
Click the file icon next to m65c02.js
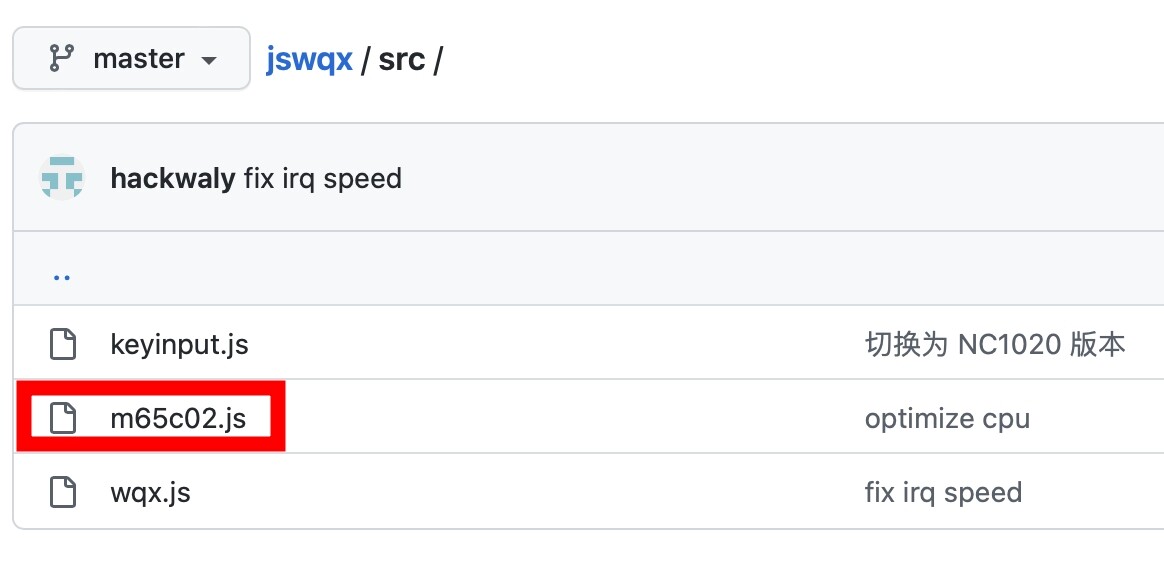pos(64,418)
